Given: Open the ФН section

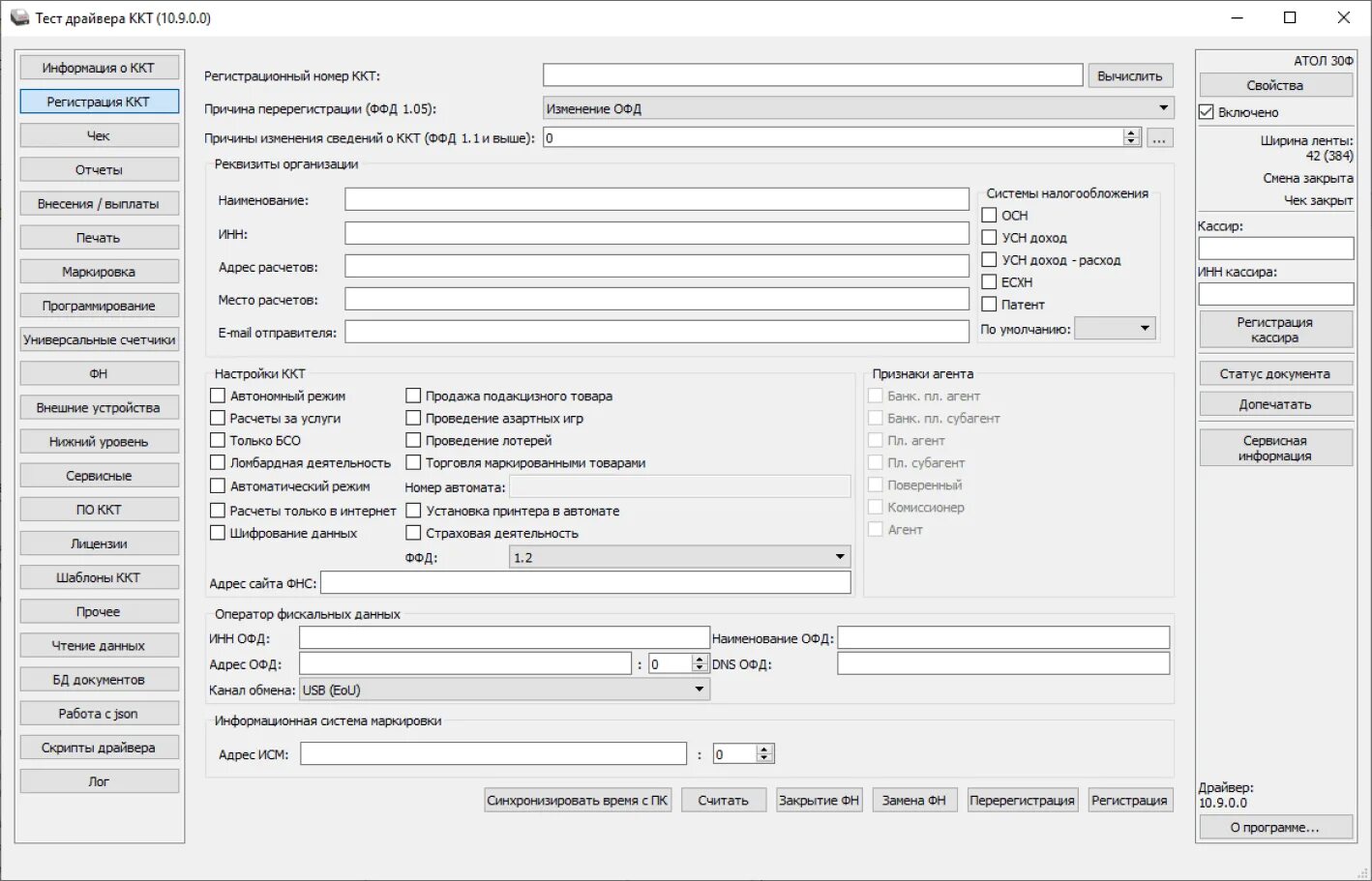Looking at the screenshot, I should pyautogui.click(x=99, y=373).
